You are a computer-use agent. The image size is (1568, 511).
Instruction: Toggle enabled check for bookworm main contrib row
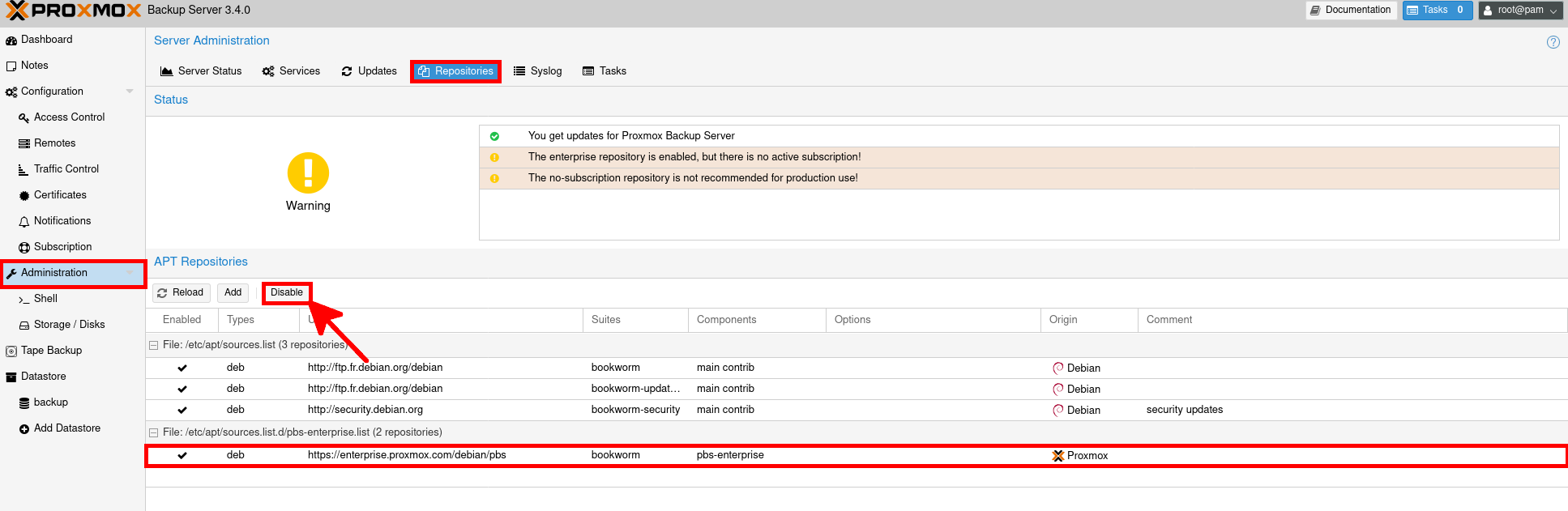(x=182, y=368)
